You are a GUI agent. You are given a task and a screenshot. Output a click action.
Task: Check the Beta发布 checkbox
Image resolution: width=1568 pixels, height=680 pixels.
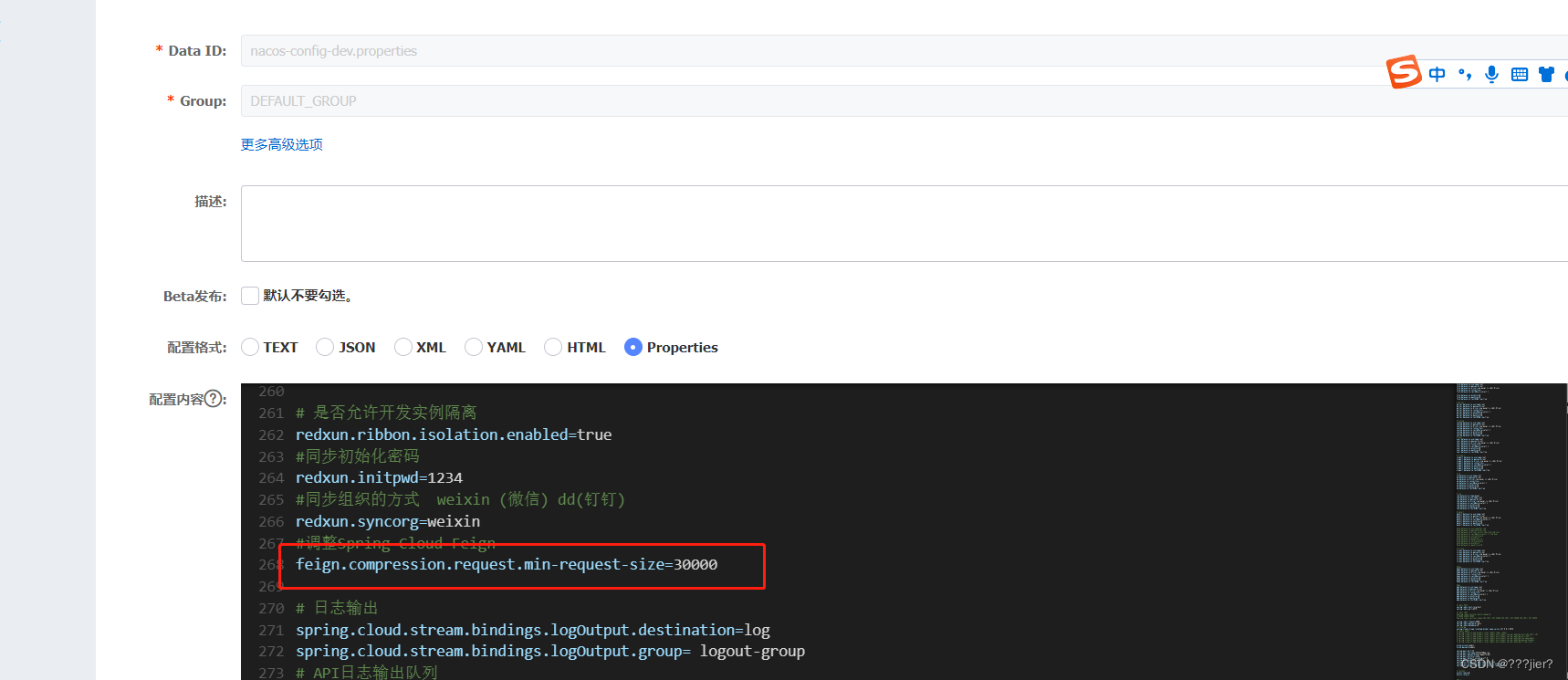(249, 295)
